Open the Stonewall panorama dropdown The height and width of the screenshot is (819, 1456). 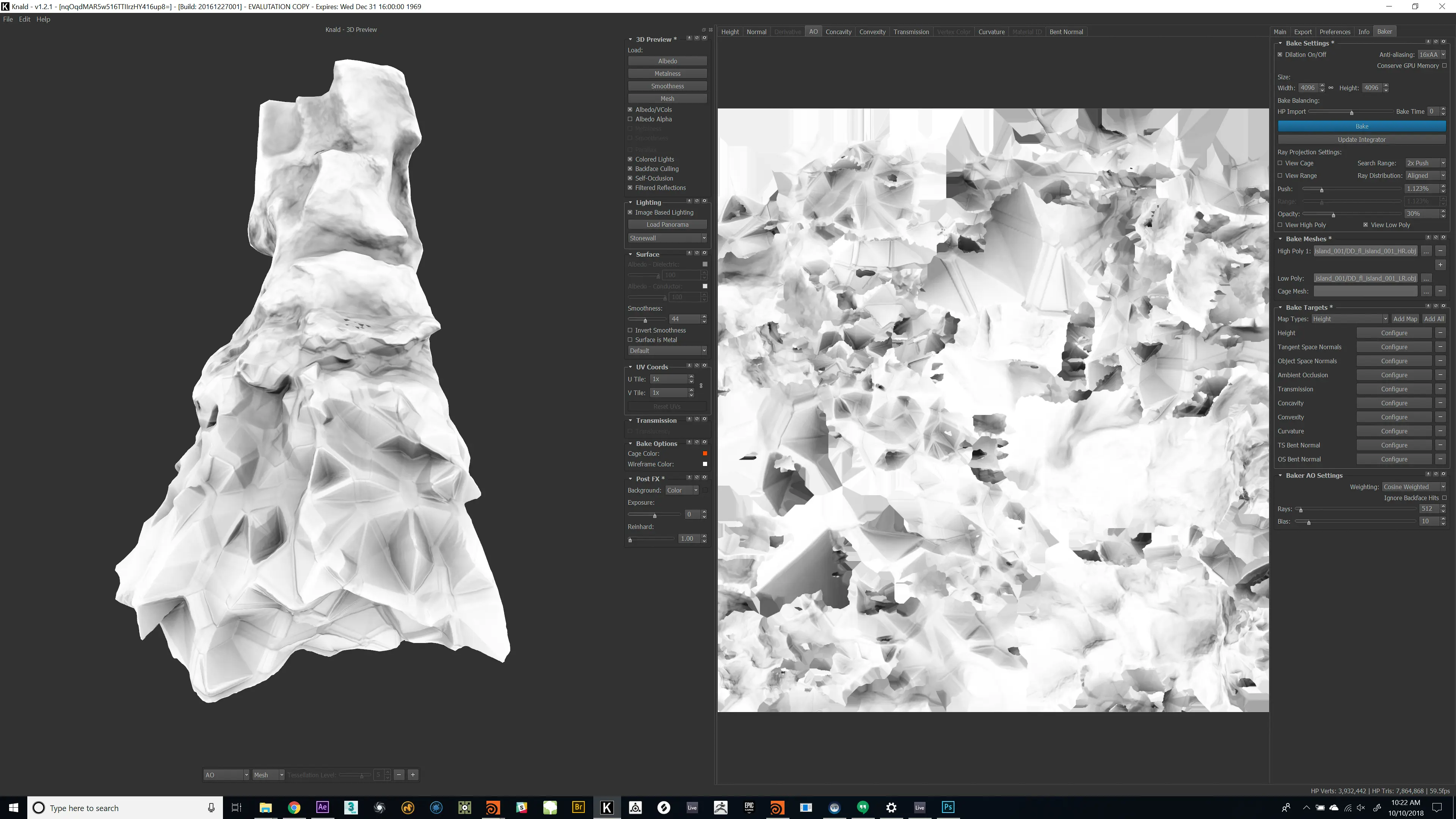(x=667, y=238)
